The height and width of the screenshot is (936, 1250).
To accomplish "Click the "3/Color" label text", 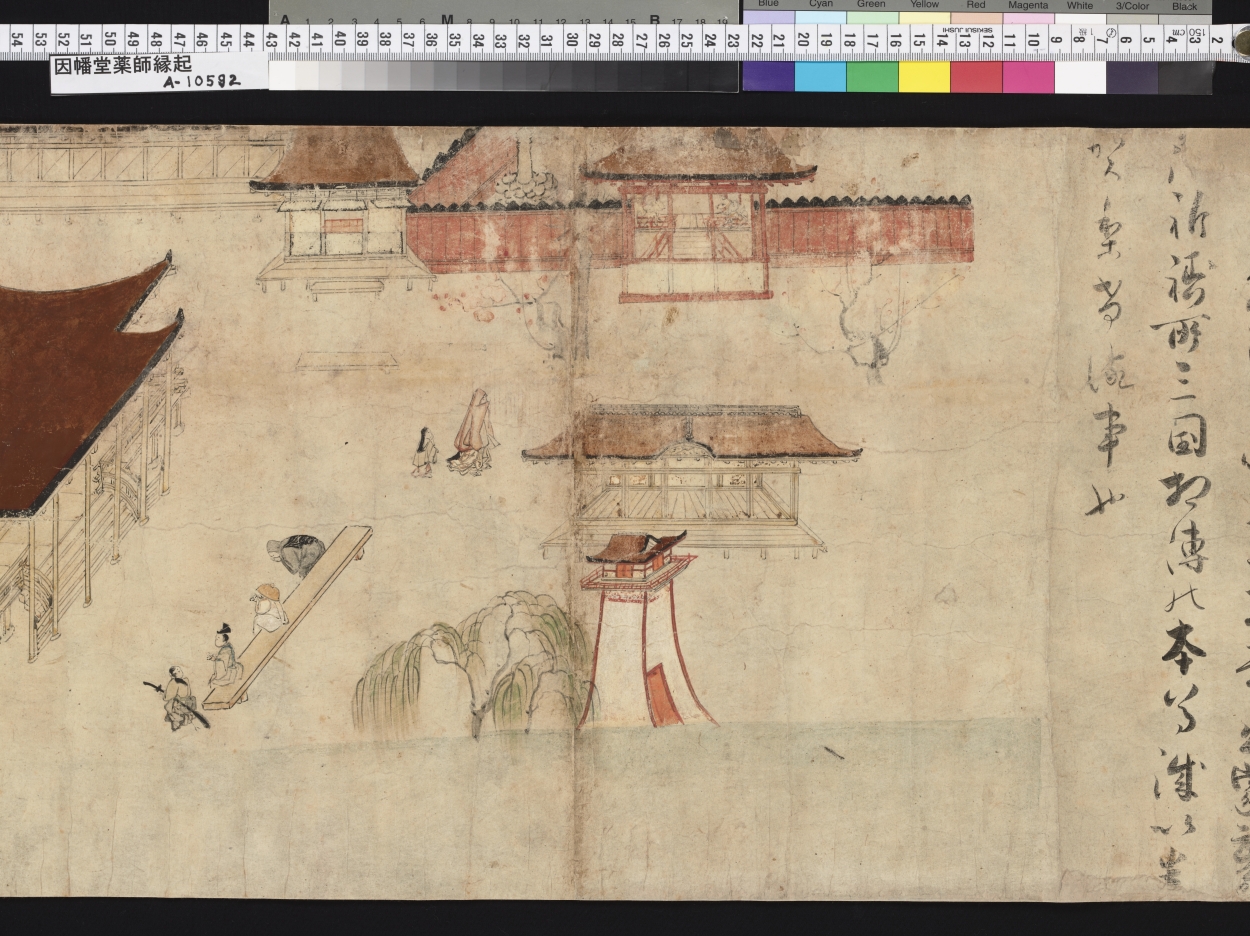I will pyautogui.click(x=1132, y=5).
